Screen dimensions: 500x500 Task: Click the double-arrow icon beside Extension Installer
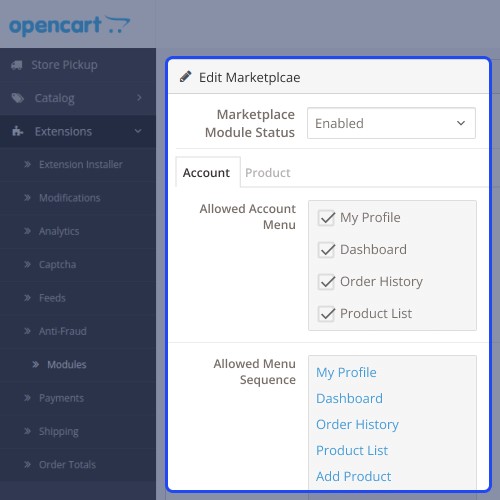click(27, 164)
